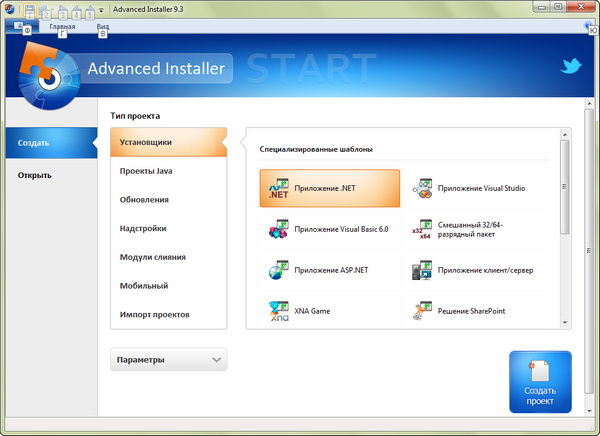Choose the Импорт проектов category
600x436 pixels.
pyautogui.click(x=154, y=314)
